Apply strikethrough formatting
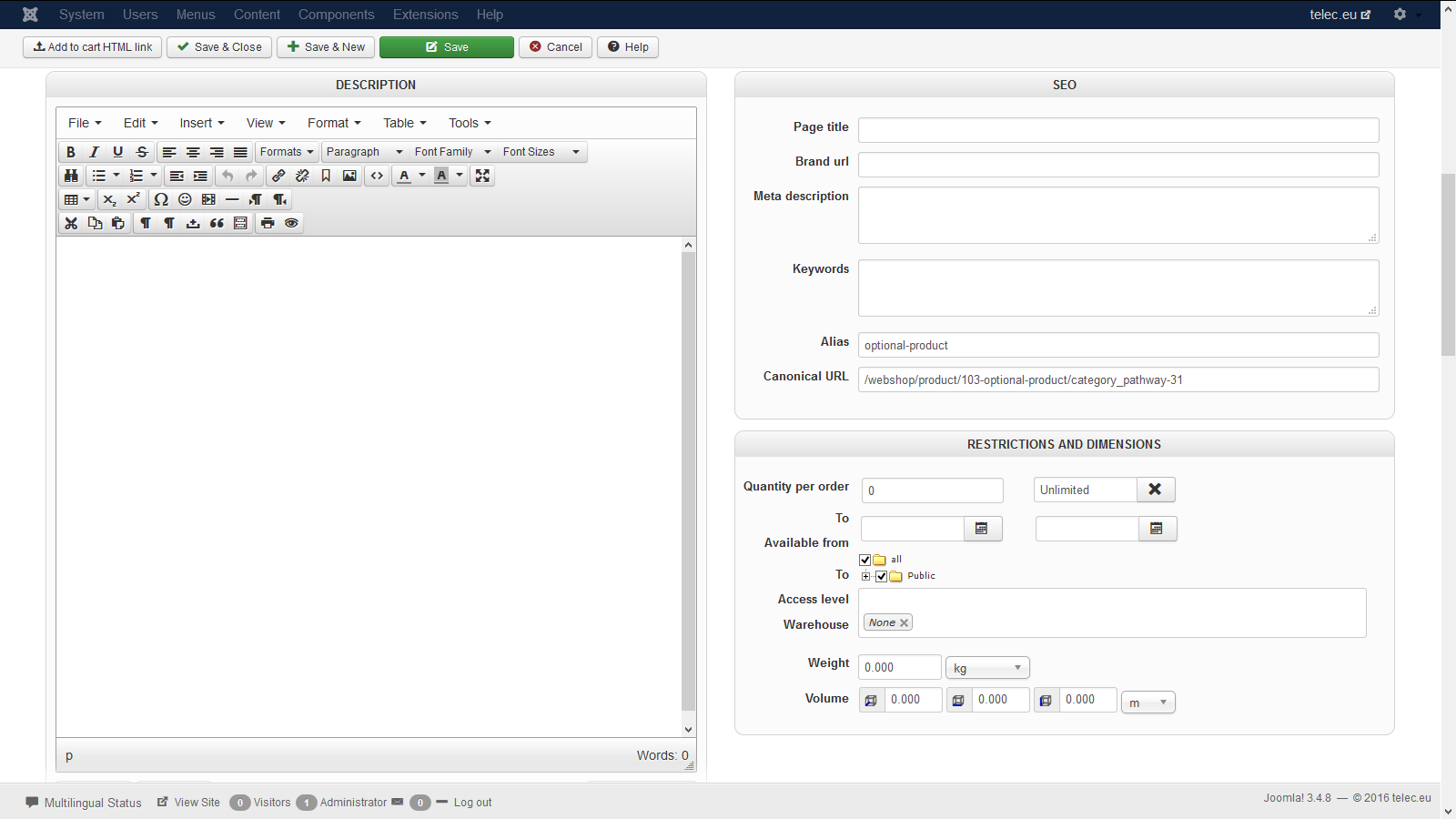The image size is (1456, 819). point(142,152)
